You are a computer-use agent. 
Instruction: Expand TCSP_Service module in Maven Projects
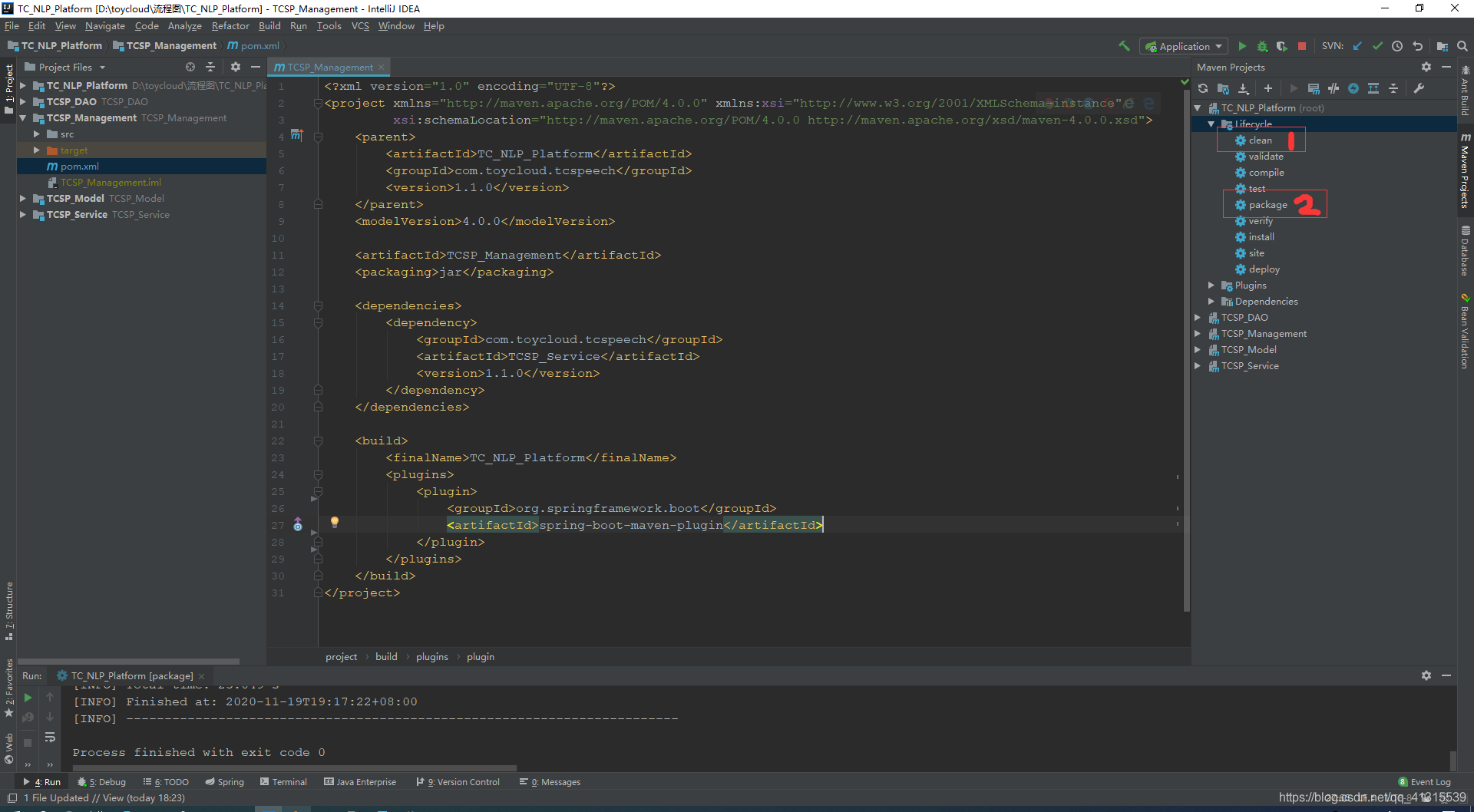click(x=1198, y=365)
